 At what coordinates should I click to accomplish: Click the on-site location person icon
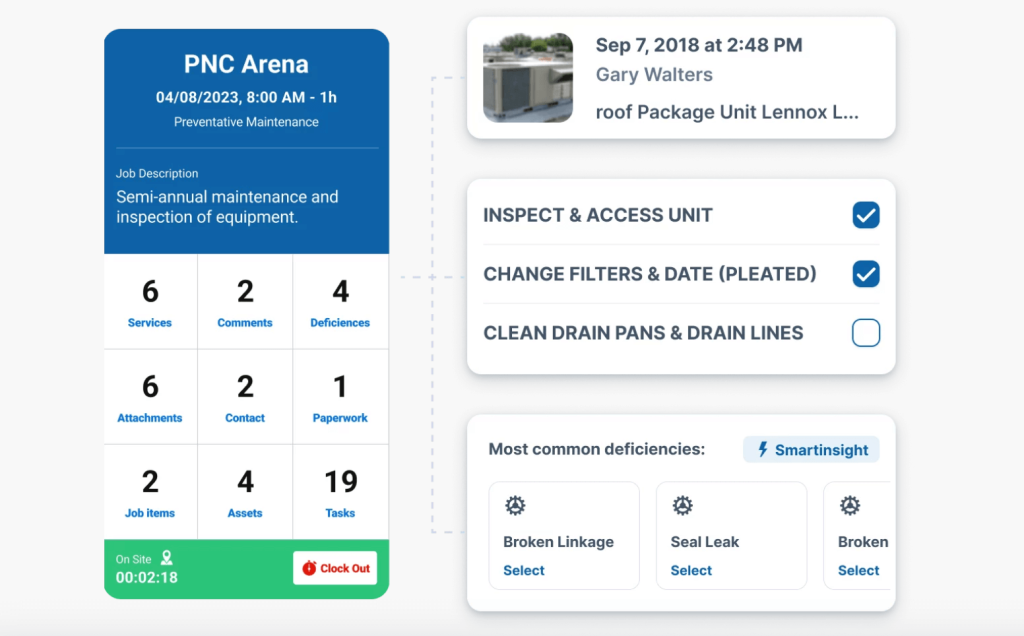pos(167,558)
